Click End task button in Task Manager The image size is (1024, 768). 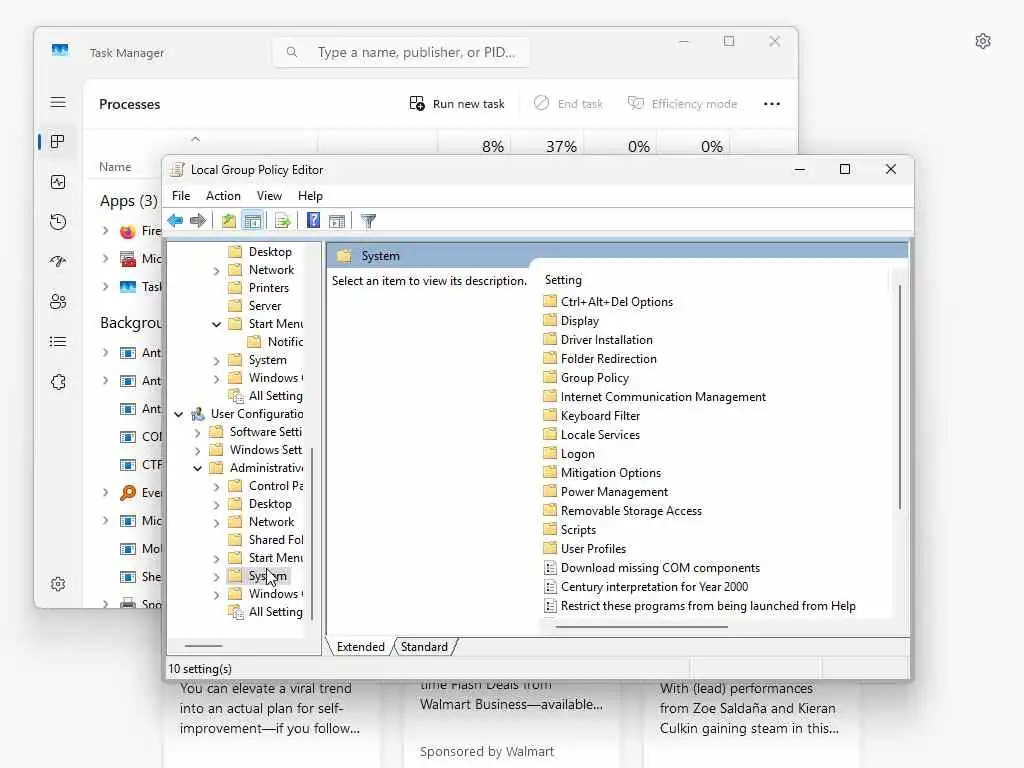(x=568, y=104)
